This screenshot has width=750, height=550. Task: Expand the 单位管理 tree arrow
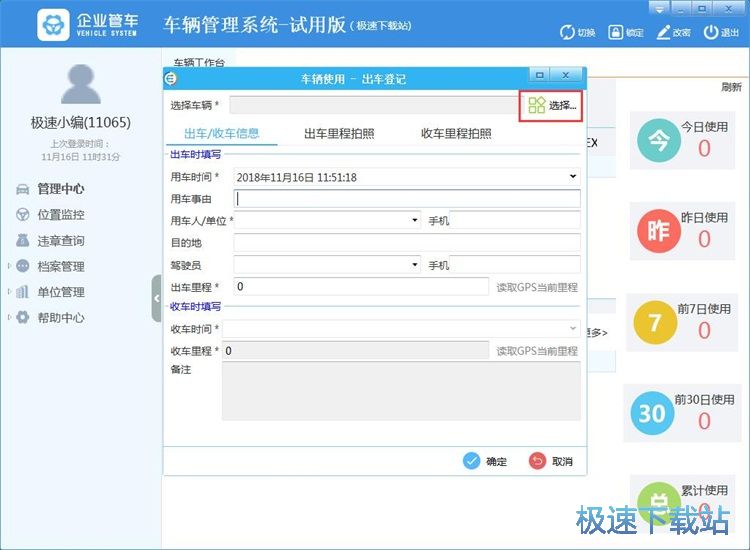(x=9, y=291)
